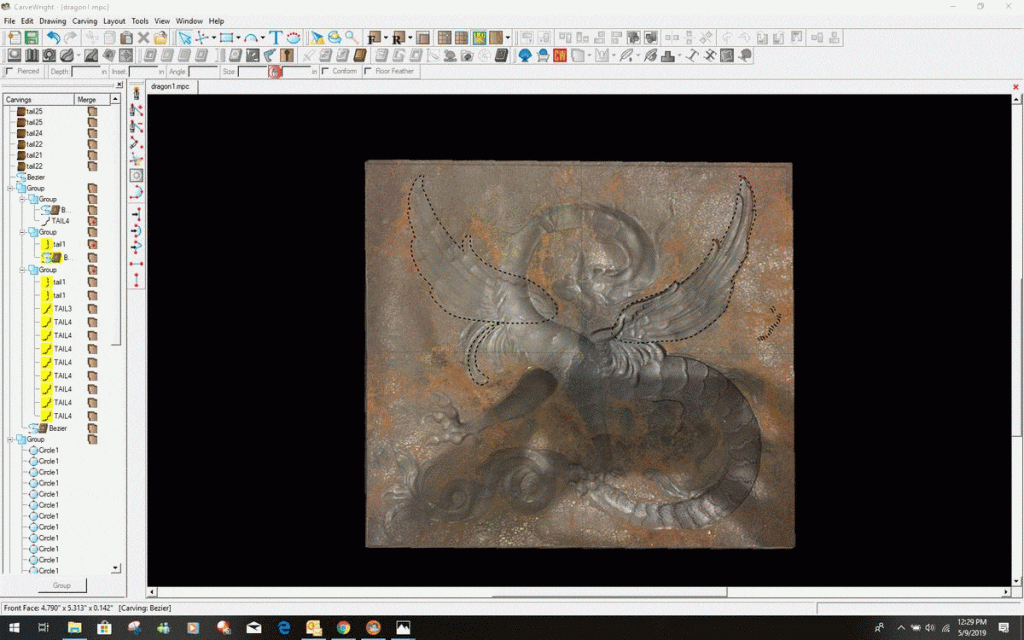Click the Depth input field
This screenshot has width=1024, height=640.
tap(86, 72)
